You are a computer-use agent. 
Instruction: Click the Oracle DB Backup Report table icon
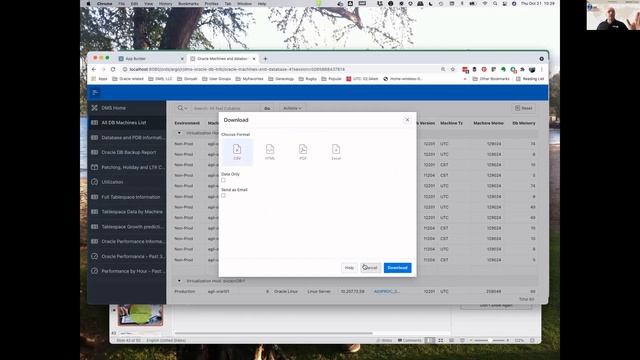click(x=95, y=152)
